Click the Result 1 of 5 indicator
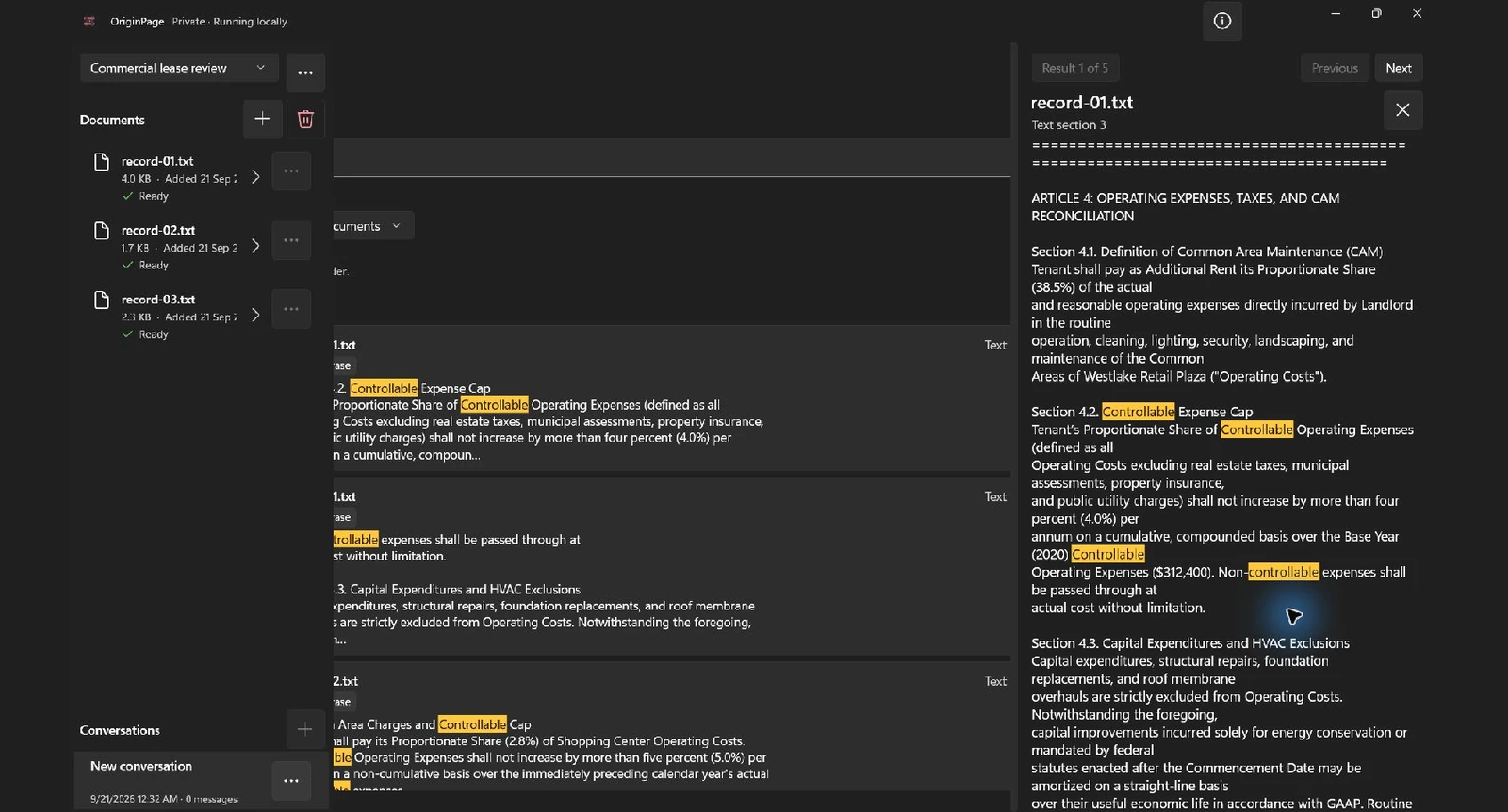This screenshot has width=1508, height=812. point(1074,68)
